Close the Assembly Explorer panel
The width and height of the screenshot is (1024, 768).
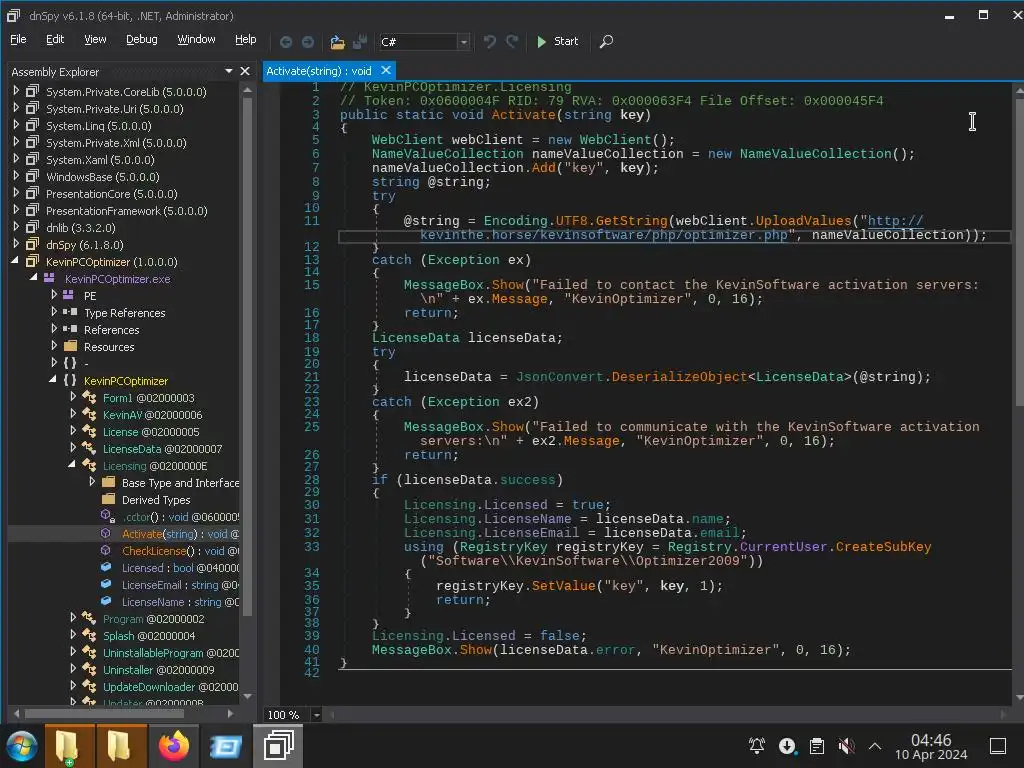[245, 71]
